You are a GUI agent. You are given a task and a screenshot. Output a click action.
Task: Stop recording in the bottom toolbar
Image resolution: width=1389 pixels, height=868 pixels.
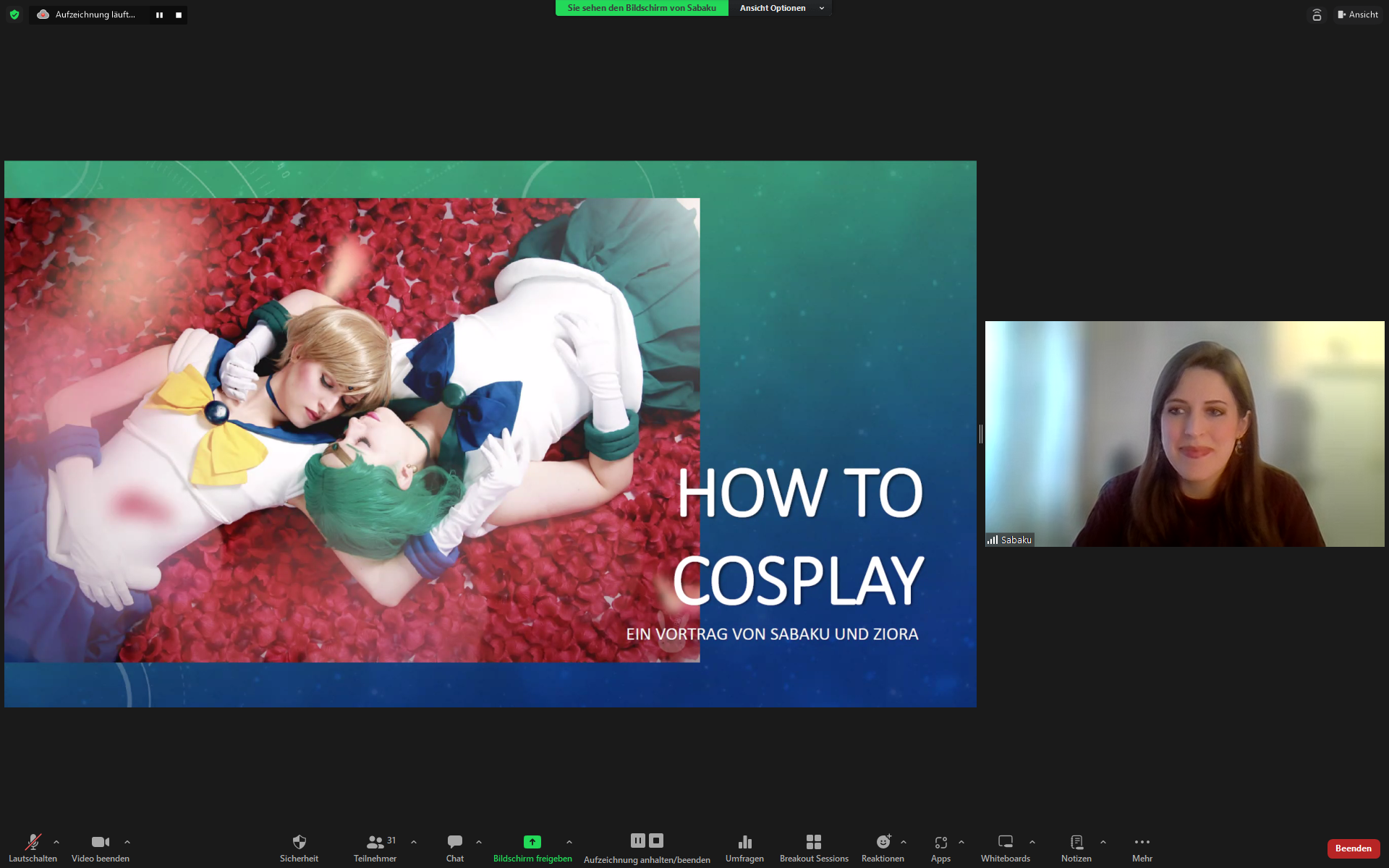click(x=656, y=841)
